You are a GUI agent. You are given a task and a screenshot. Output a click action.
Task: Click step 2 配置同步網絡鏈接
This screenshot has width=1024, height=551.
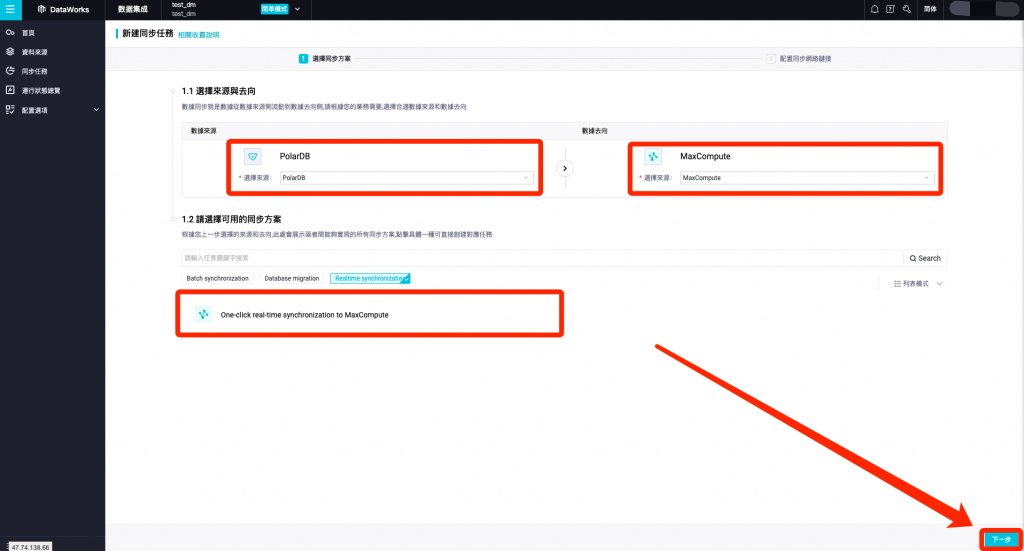click(799, 59)
